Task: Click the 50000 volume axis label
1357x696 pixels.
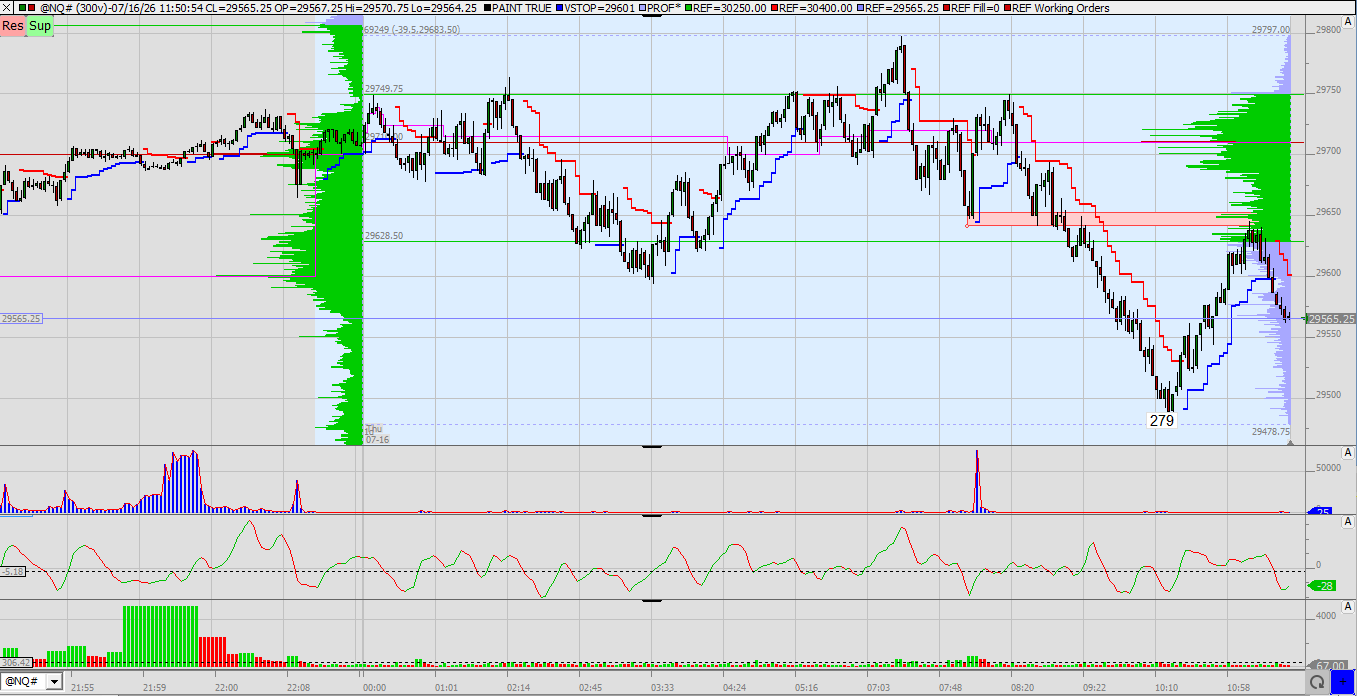Action: tap(1329, 467)
